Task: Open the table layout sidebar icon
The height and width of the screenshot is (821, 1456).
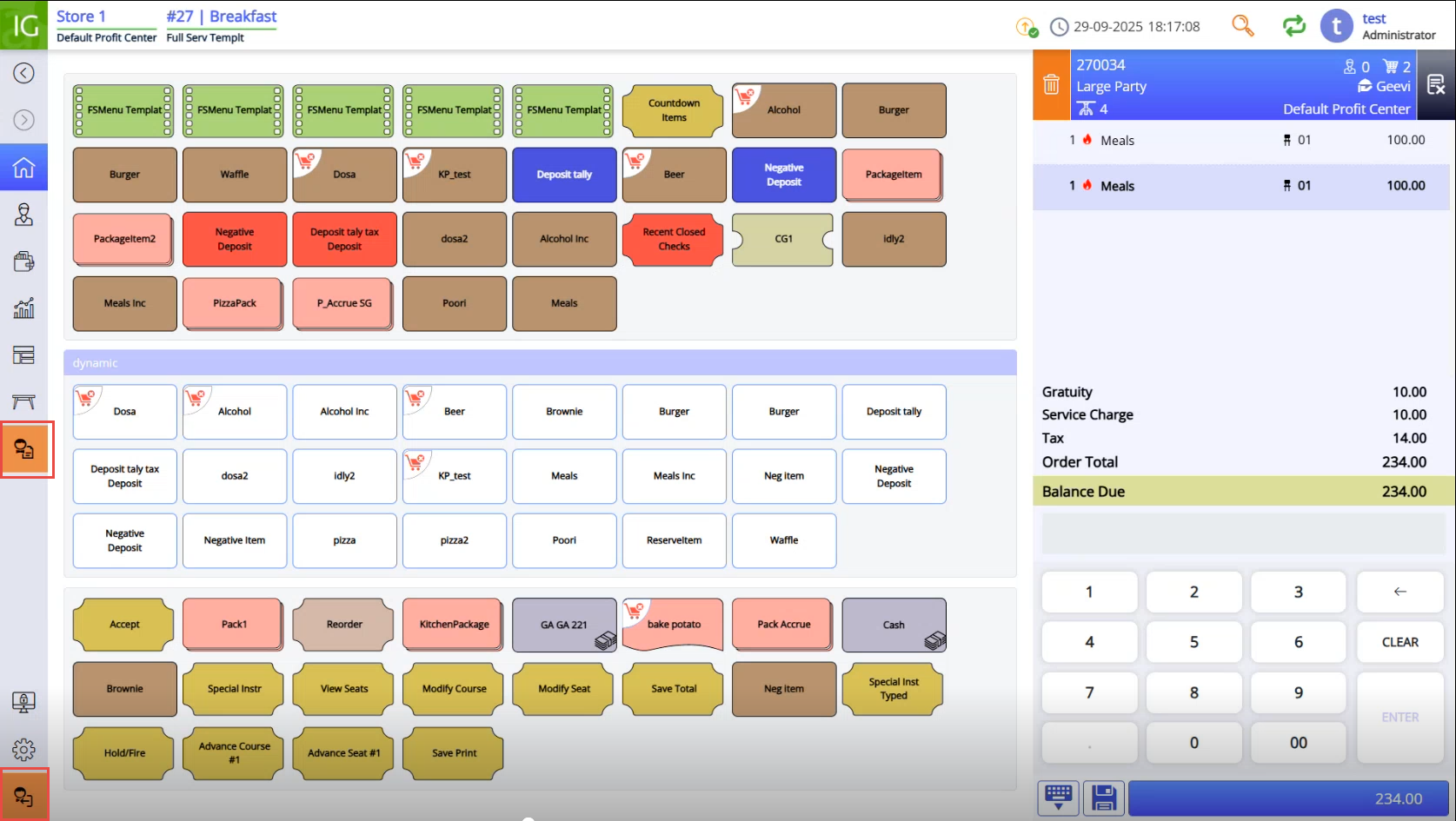Action: [x=23, y=354]
